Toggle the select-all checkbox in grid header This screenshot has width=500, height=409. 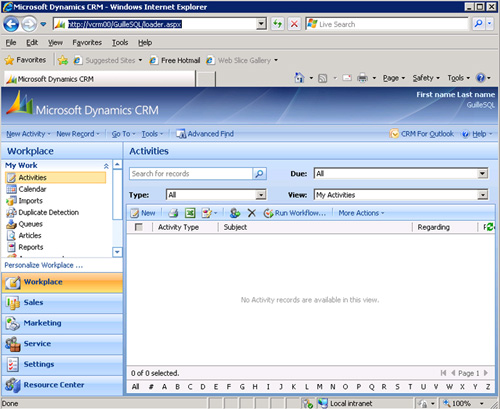point(139,227)
